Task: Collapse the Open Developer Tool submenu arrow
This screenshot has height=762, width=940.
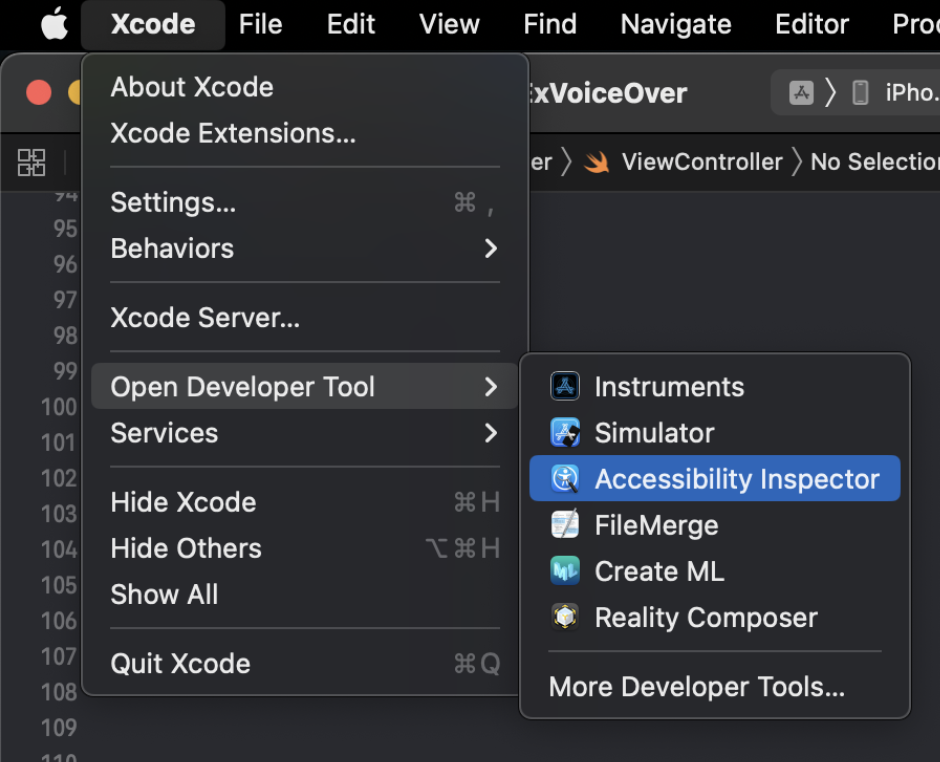Action: coord(490,387)
